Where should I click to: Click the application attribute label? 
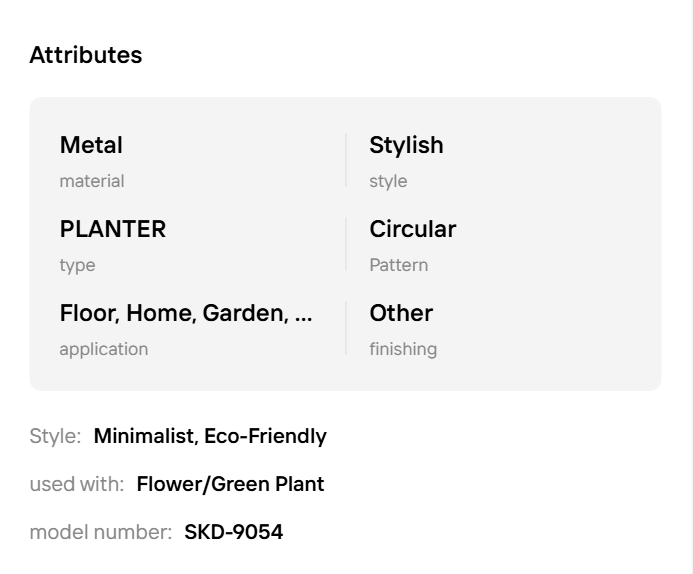click(103, 349)
